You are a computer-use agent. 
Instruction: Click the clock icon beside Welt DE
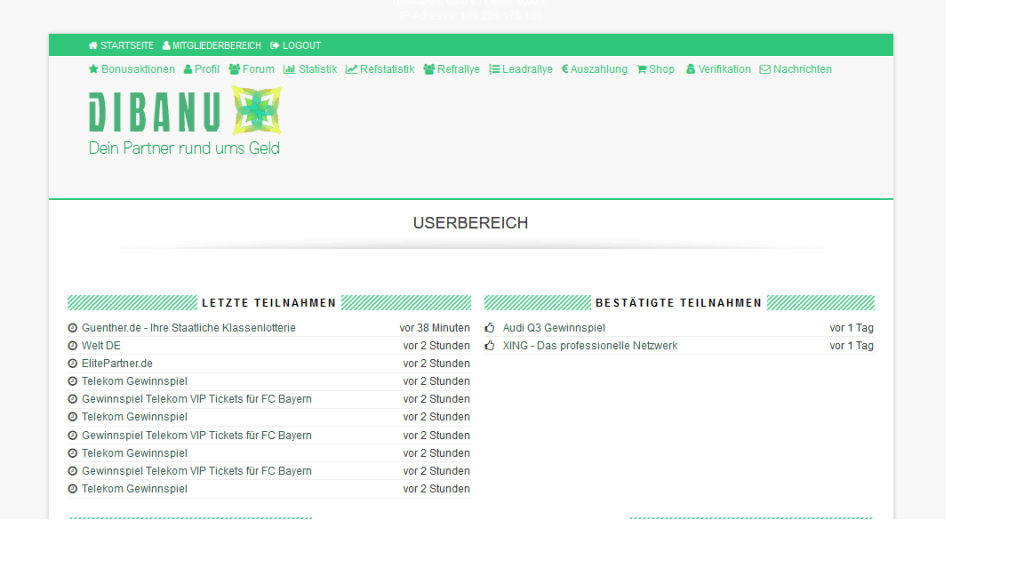72,345
